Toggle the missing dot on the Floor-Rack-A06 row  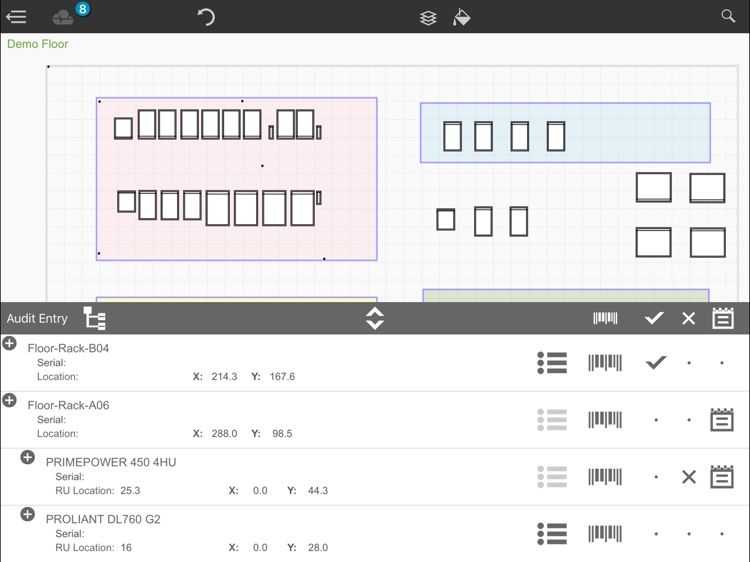click(689, 420)
